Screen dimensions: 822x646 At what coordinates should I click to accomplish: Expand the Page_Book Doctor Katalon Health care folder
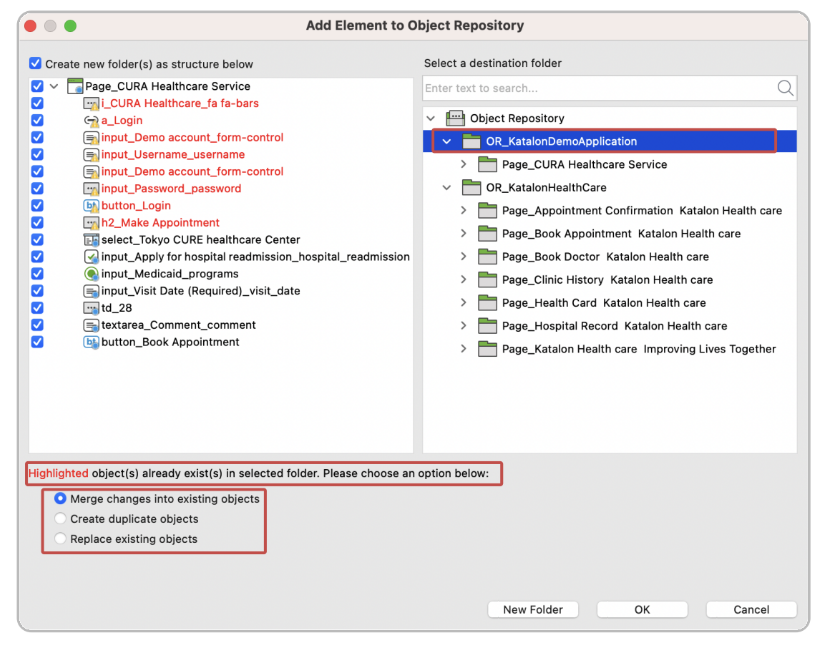(x=465, y=256)
